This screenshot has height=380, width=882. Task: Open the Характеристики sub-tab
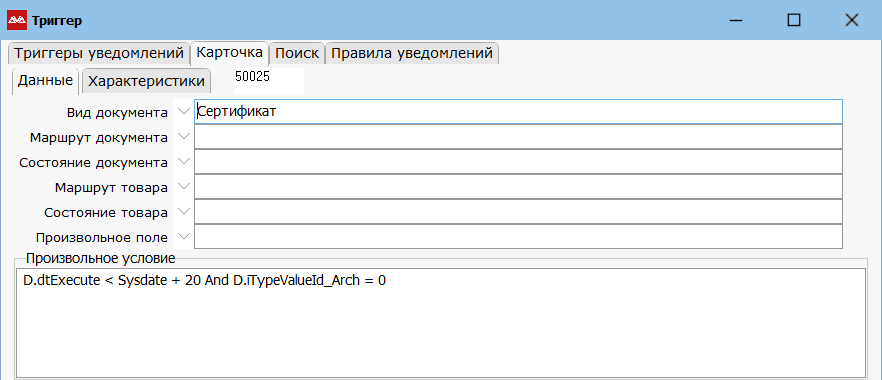tap(146, 81)
